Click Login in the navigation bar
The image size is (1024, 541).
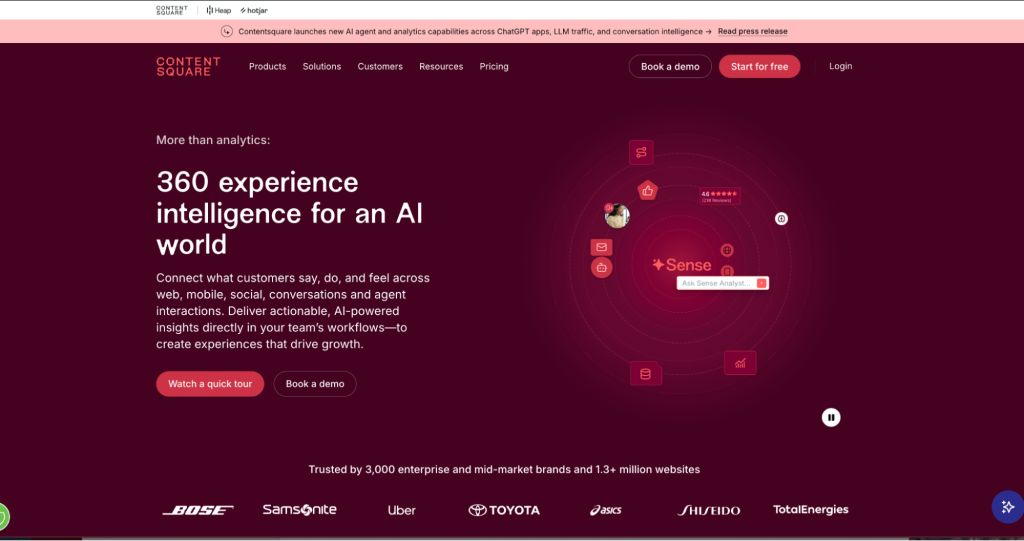tap(840, 66)
